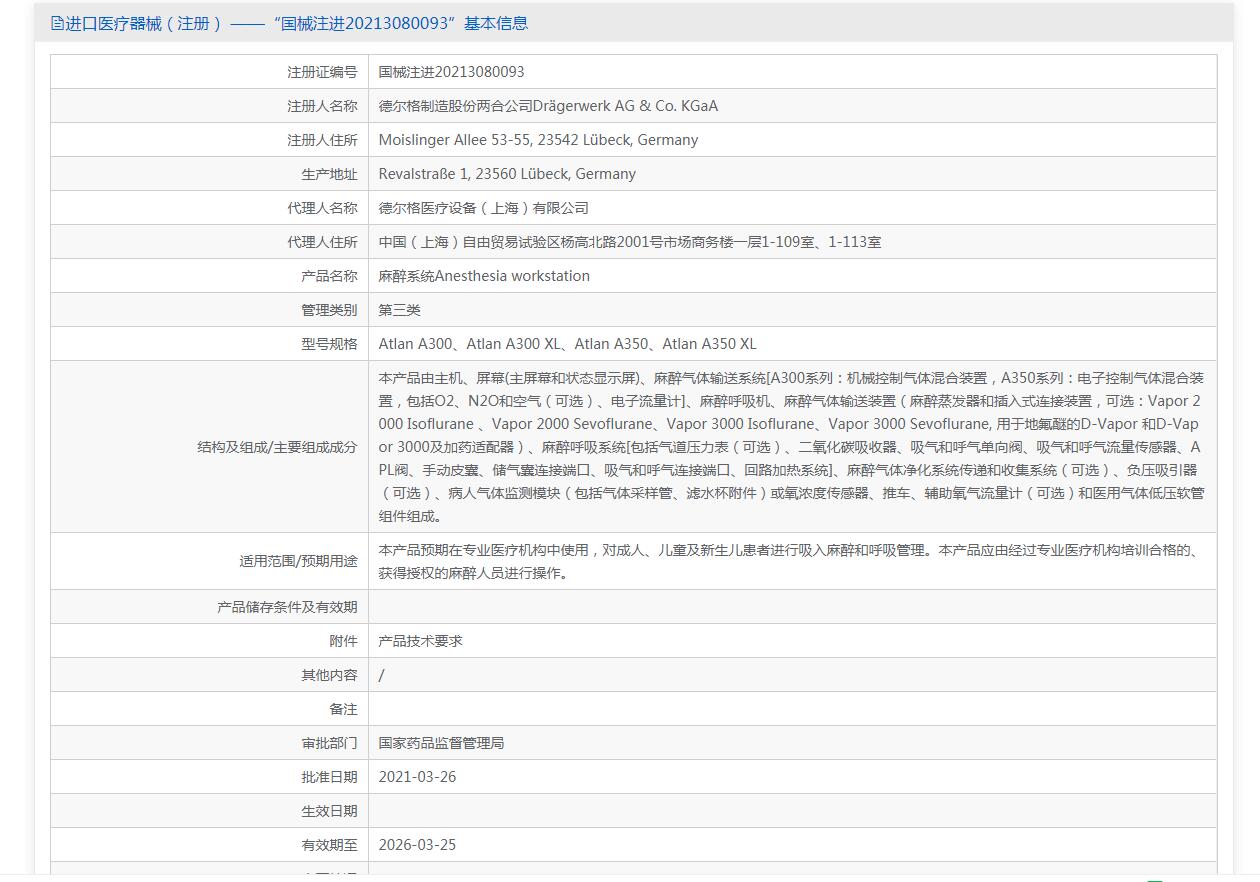Click the 生产地址 label
1260x882 pixels.
pyautogui.click(x=329, y=174)
